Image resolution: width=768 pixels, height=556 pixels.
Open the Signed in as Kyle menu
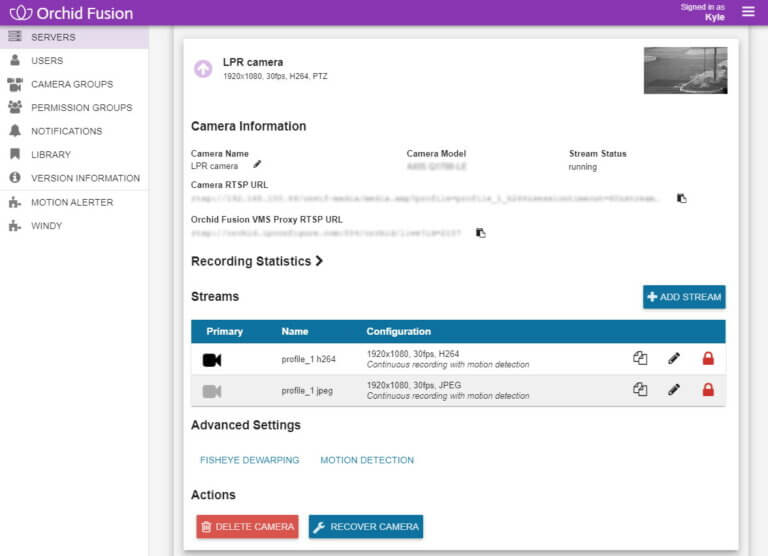pos(702,12)
